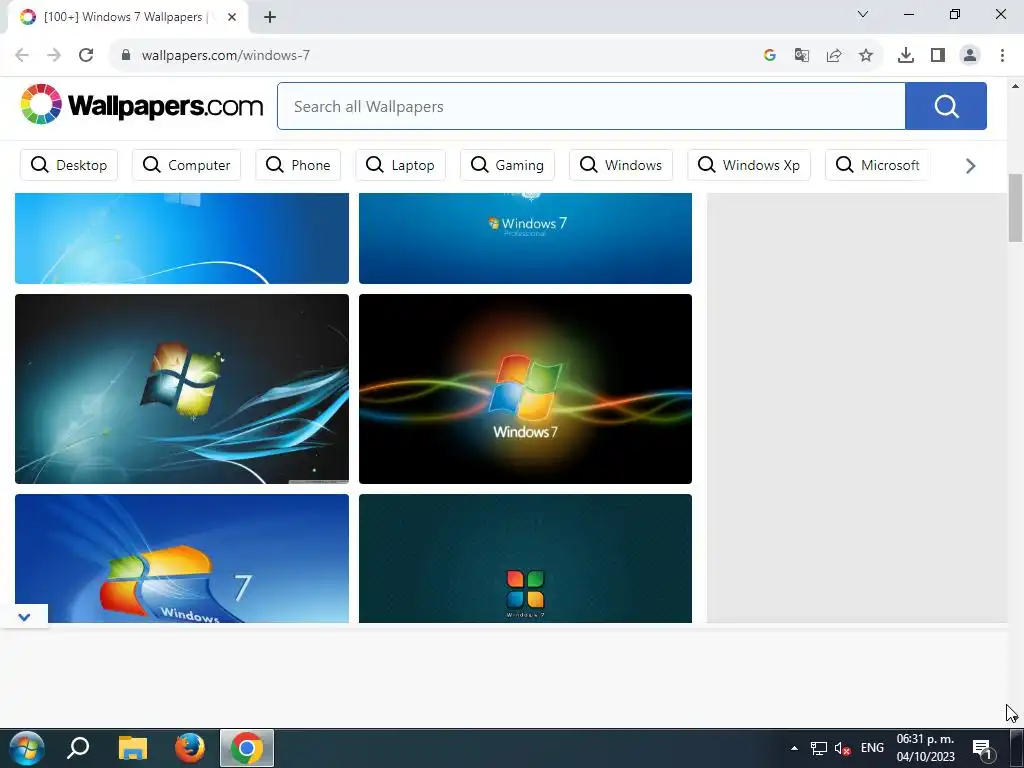Open the 3D Windows 7 flag wallpaper
The height and width of the screenshot is (768, 1024).
coord(182,558)
